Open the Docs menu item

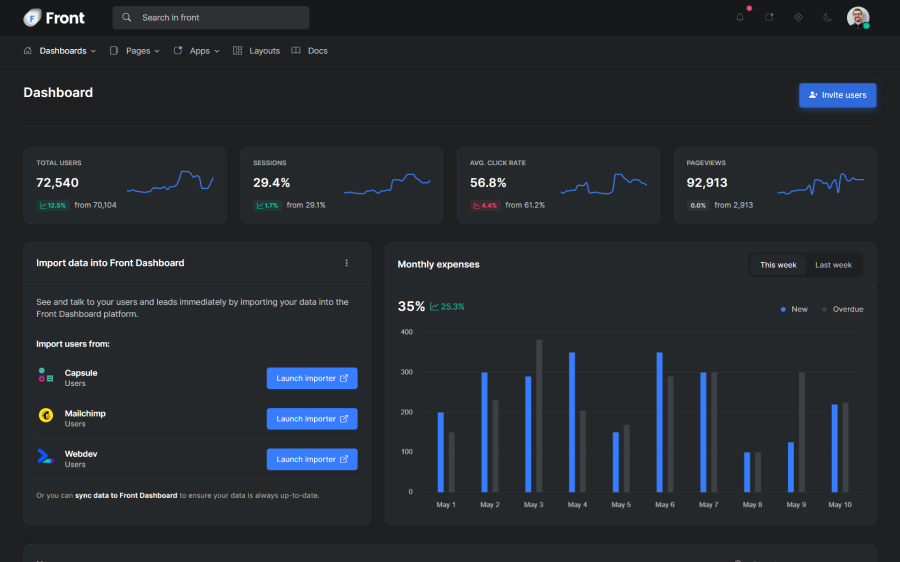click(310, 51)
